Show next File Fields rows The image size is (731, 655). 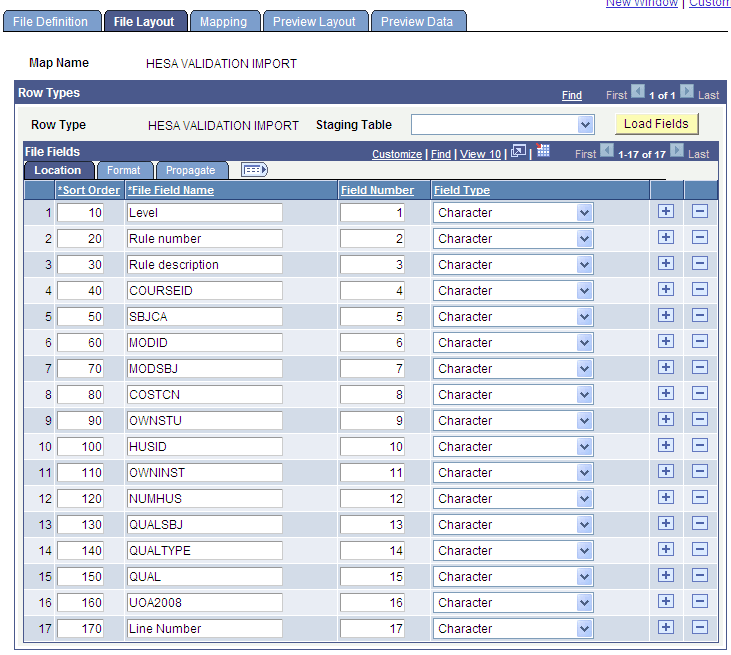coord(677,151)
